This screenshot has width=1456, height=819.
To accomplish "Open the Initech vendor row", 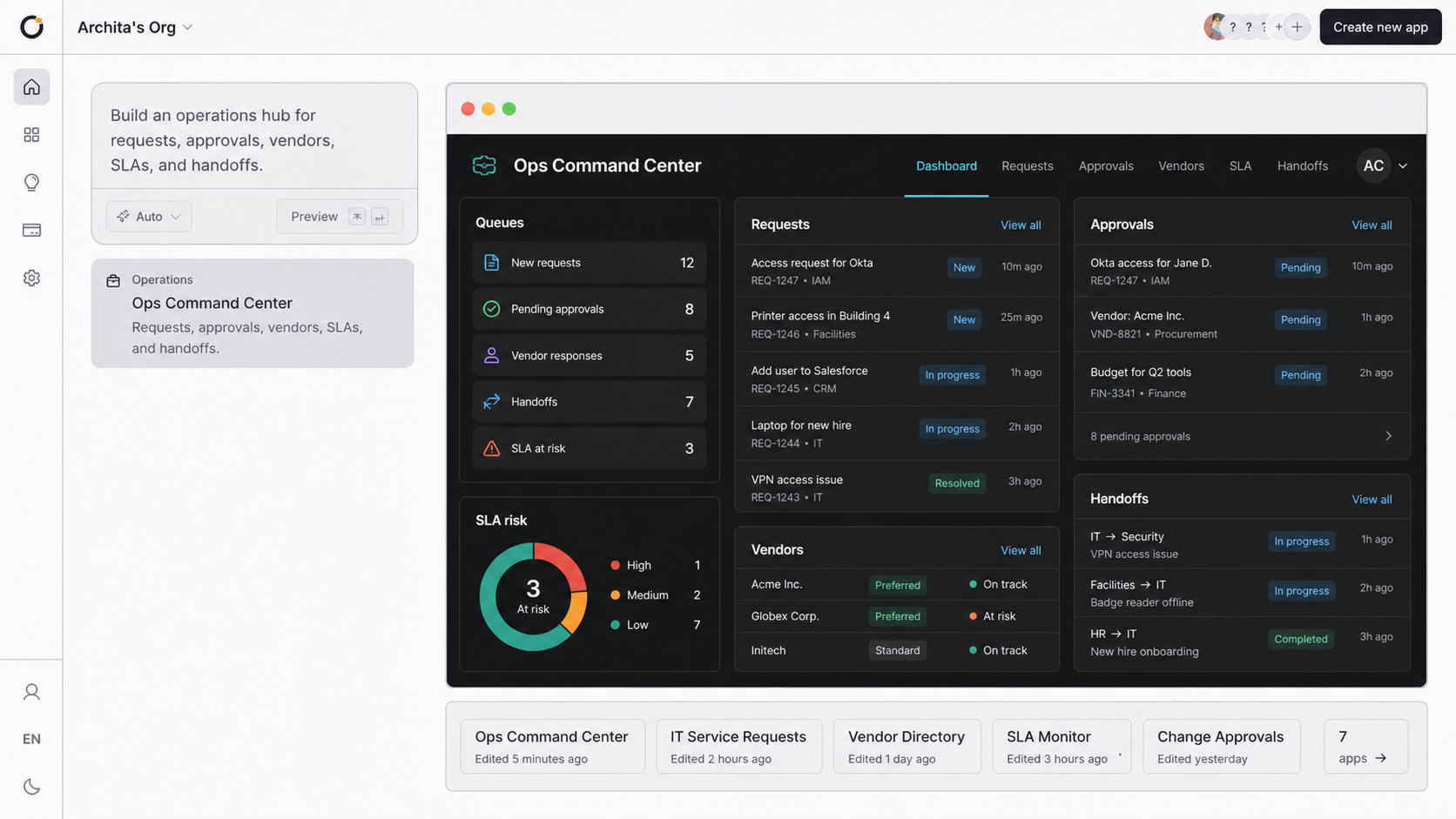I will pos(897,650).
